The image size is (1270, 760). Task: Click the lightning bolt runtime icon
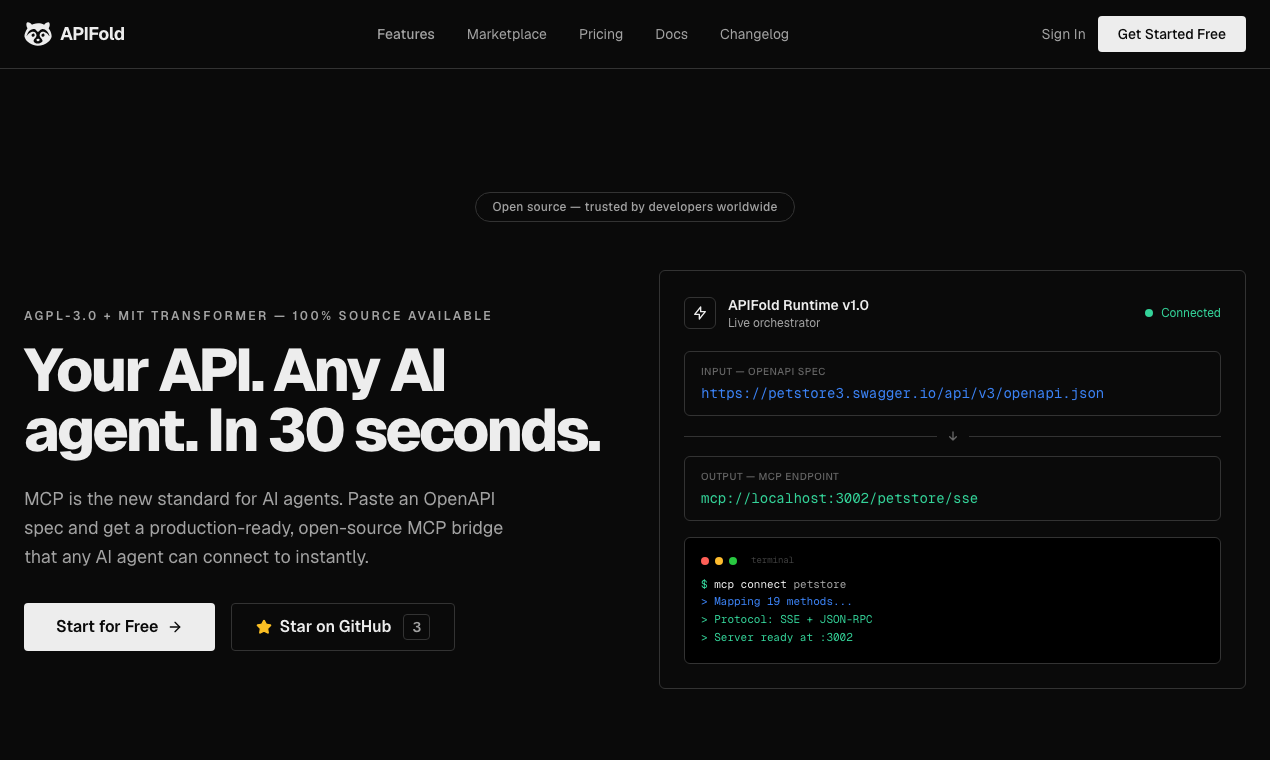point(700,313)
